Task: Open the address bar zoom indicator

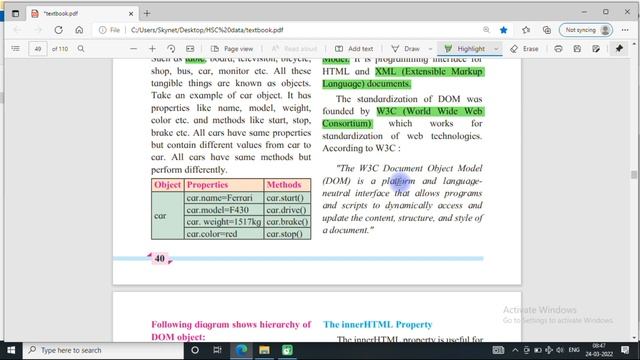Action: (x=486, y=30)
